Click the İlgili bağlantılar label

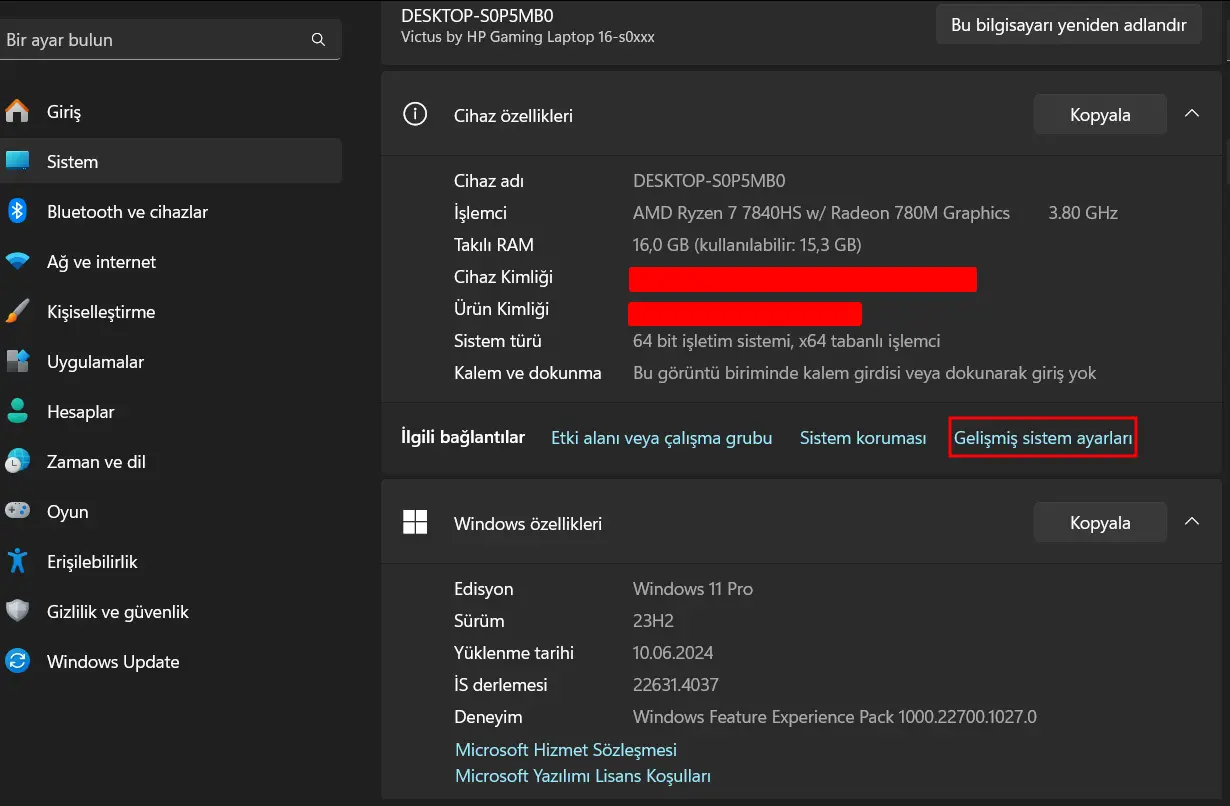coord(463,437)
